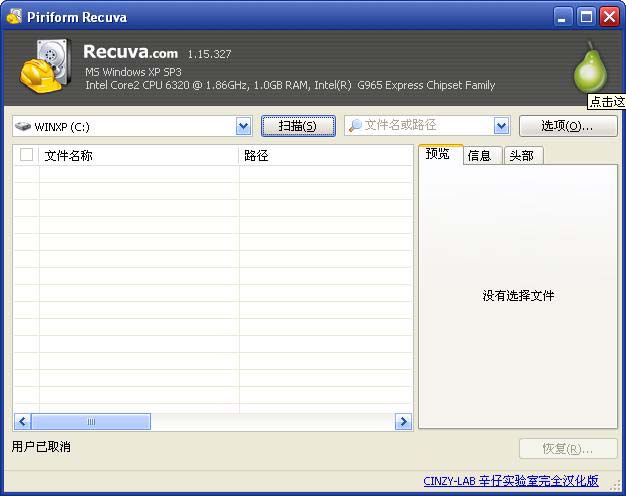Start scanning with the 扫描(S) button
Screen dimensions: 626x496
(x=298, y=126)
